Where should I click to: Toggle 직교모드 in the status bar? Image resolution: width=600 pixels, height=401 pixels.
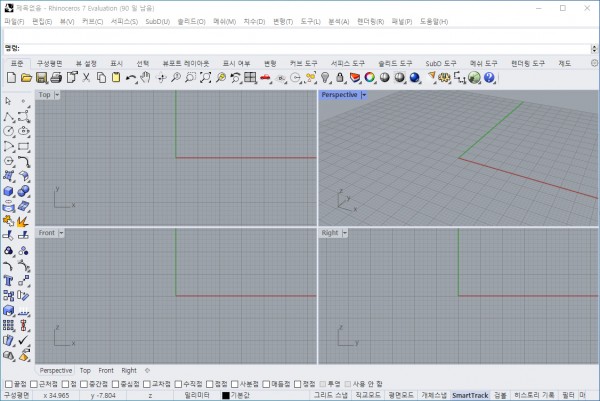point(368,395)
